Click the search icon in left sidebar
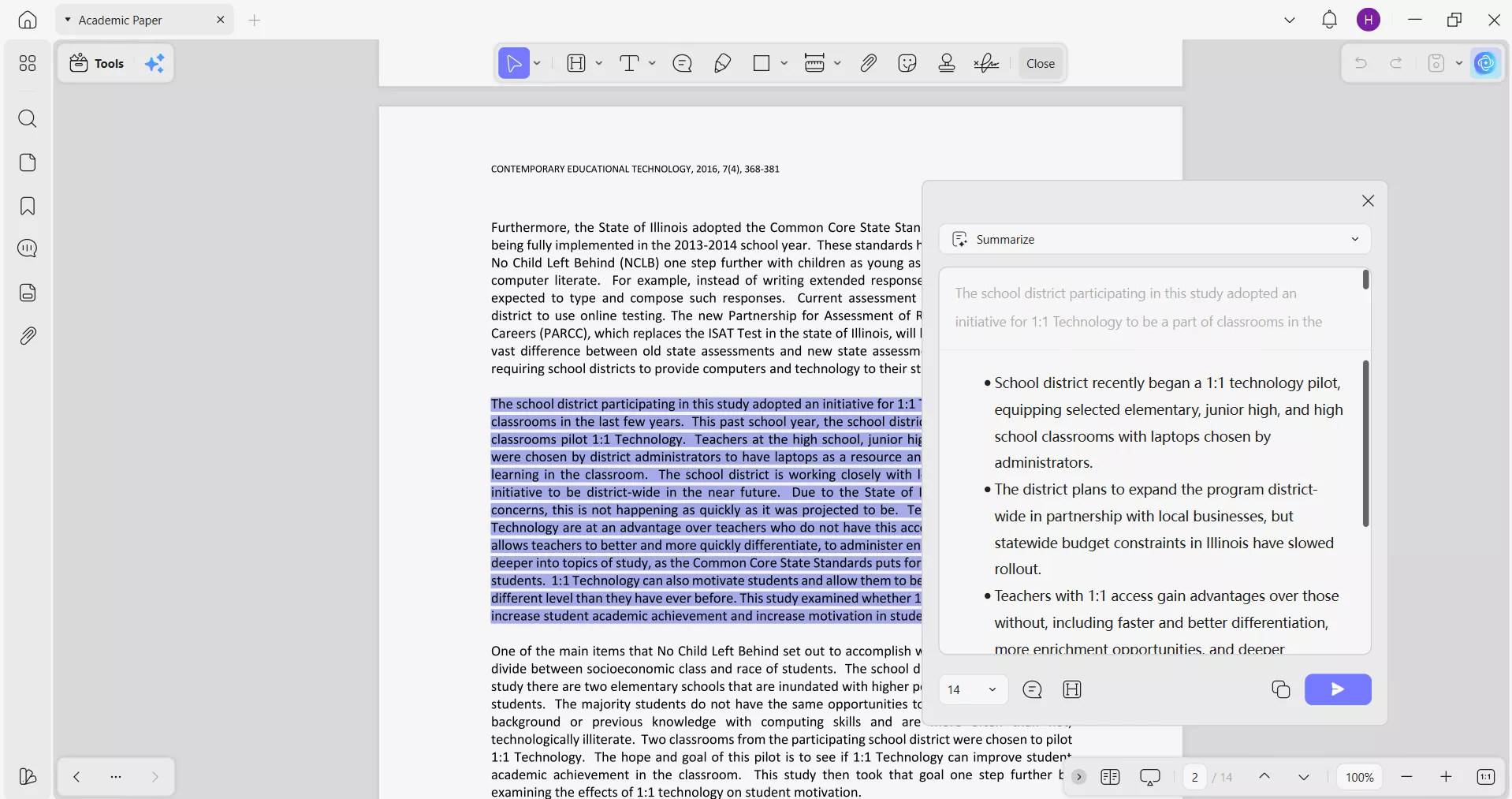The image size is (1512, 799). point(28,119)
